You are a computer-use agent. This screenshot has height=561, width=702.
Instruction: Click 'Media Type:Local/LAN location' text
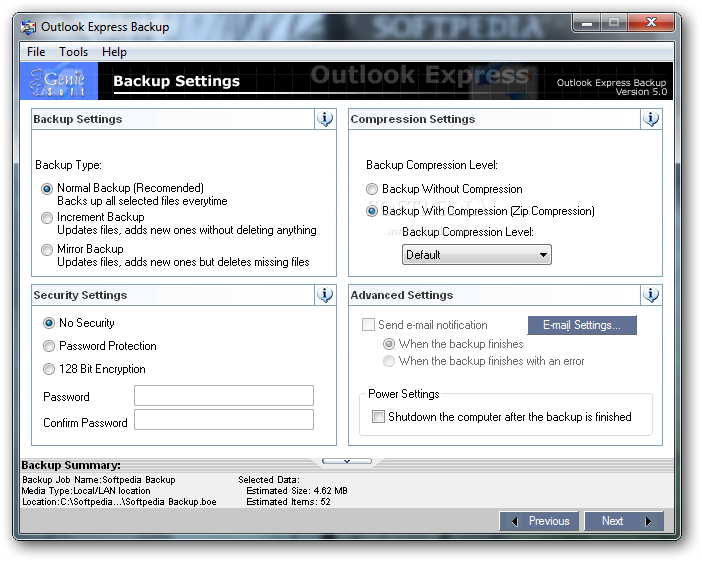pos(86,491)
